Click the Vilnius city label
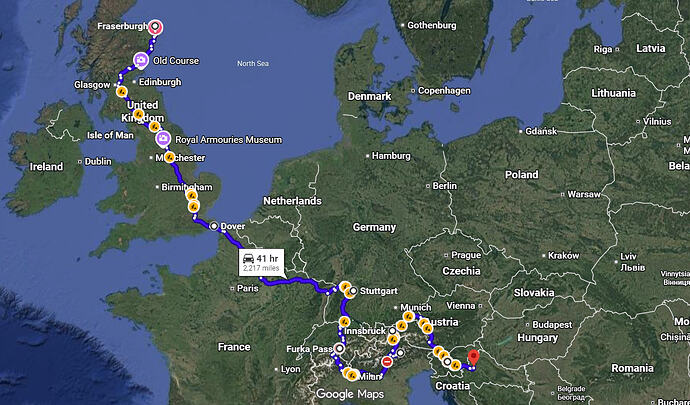690x405 pixels. pyautogui.click(x=657, y=121)
